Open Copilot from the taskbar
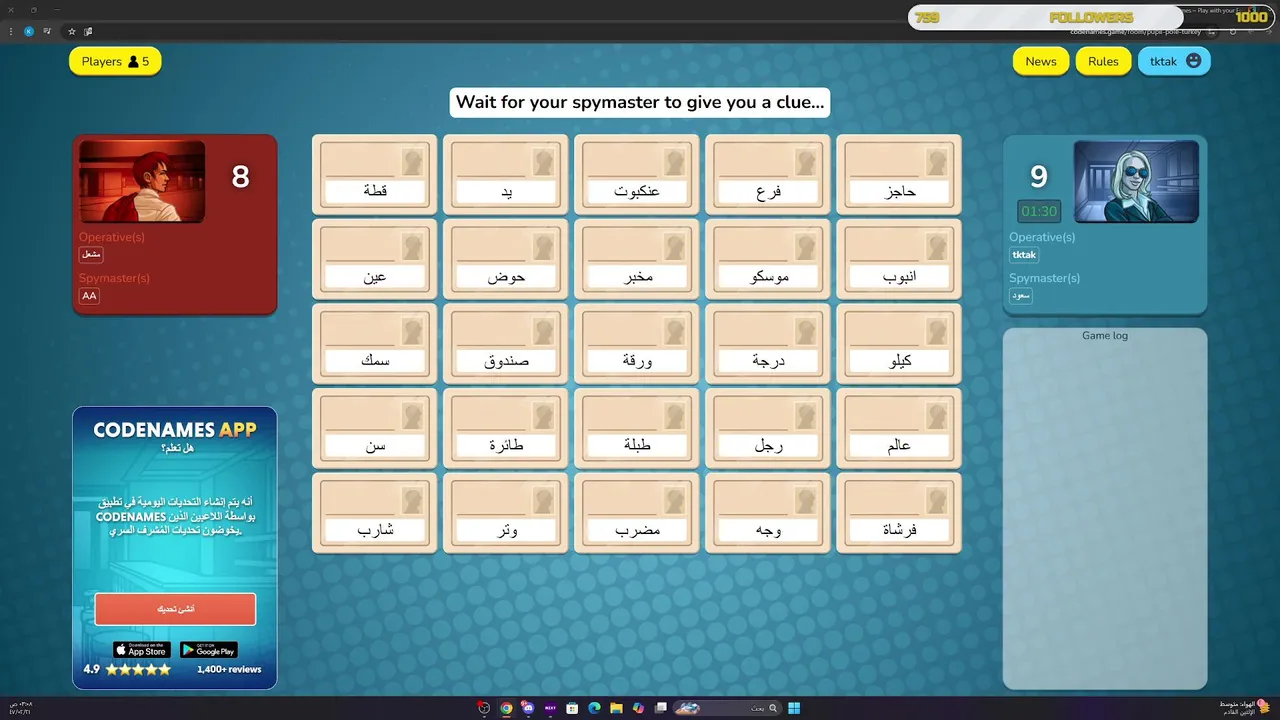The height and width of the screenshot is (720, 1280). coord(638,708)
